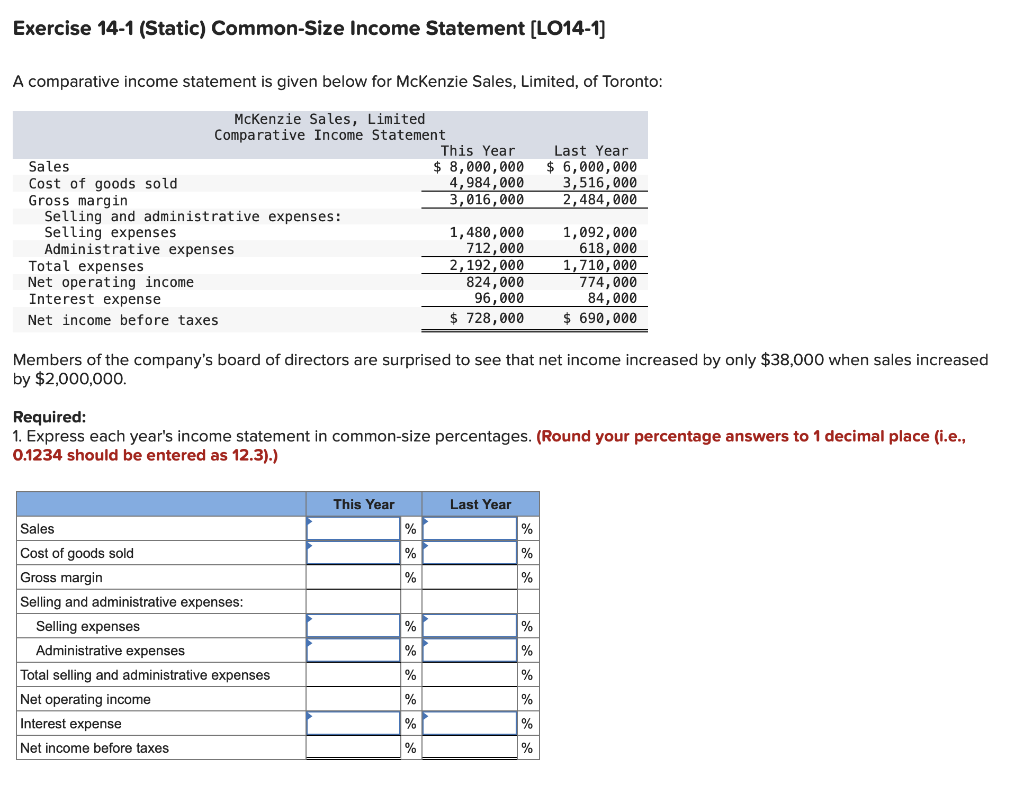
Task: Click the This Year Administrative expenses input
Action: pyautogui.click(x=353, y=650)
